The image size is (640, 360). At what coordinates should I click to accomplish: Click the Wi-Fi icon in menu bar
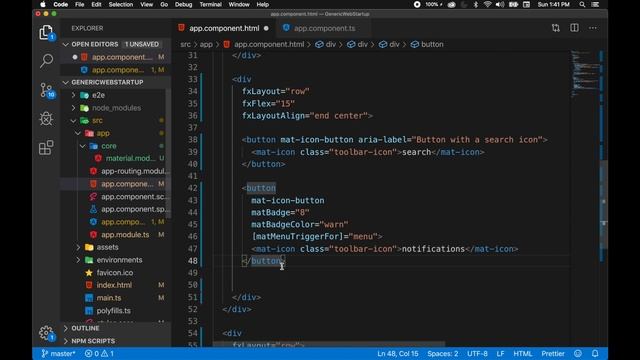pyautogui.click(x=487, y=4)
